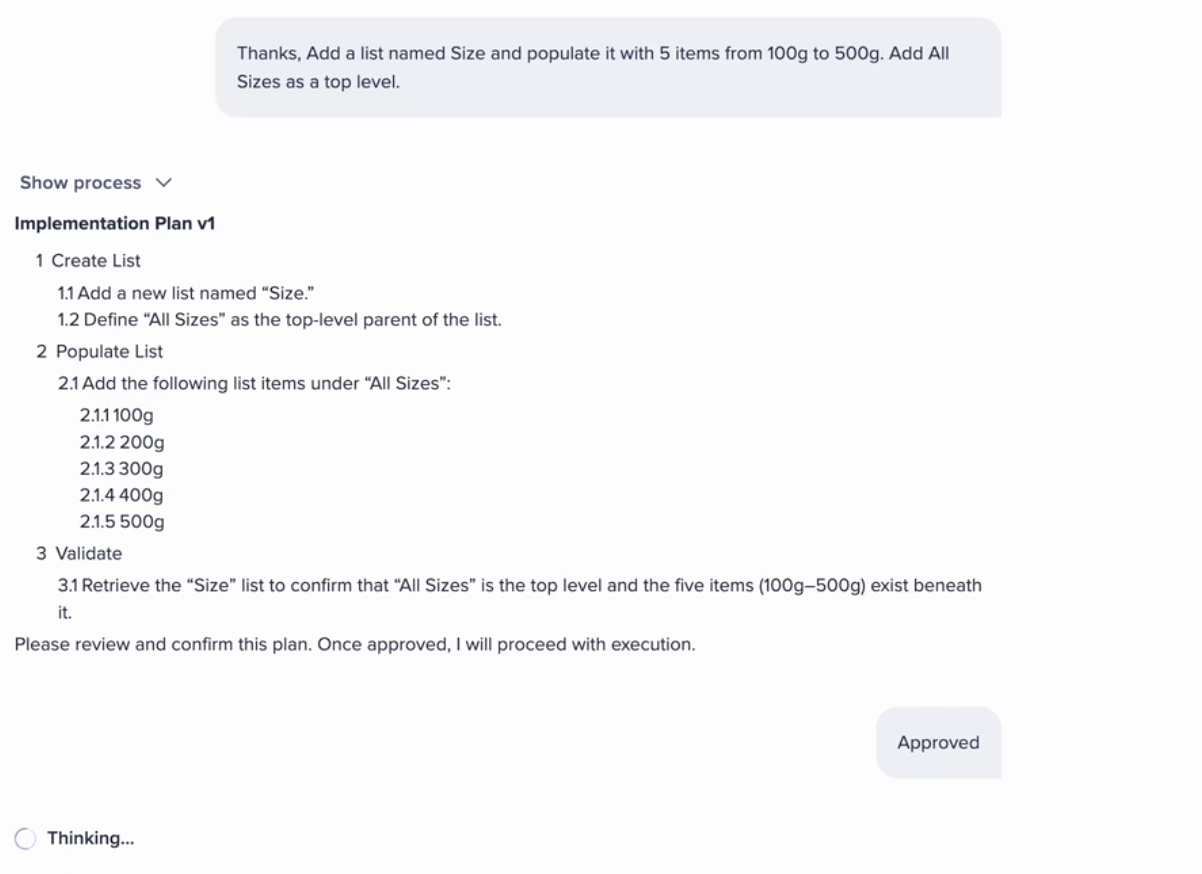The height and width of the screenshot is (874, 1202).
Task: Expand the Show process chevron arrow
Action: point(164,183)
